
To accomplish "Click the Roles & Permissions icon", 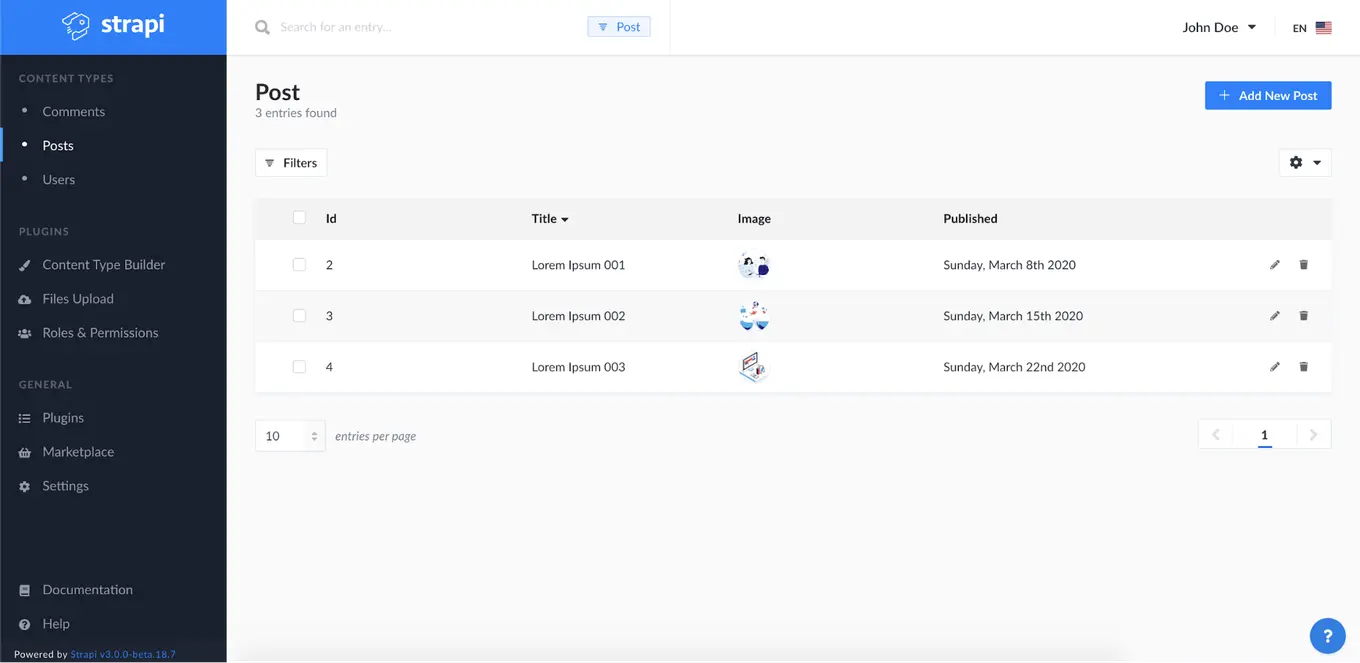I will [x=25, y=332].
